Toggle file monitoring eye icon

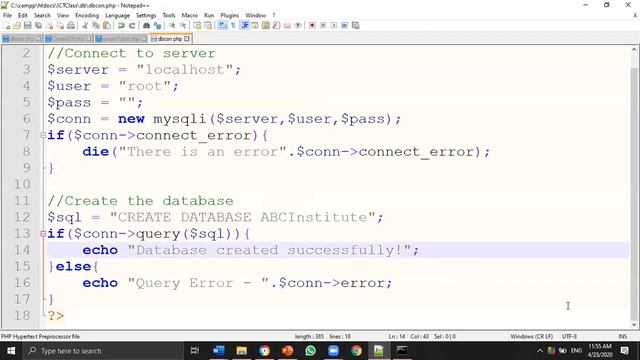(298, 25)
